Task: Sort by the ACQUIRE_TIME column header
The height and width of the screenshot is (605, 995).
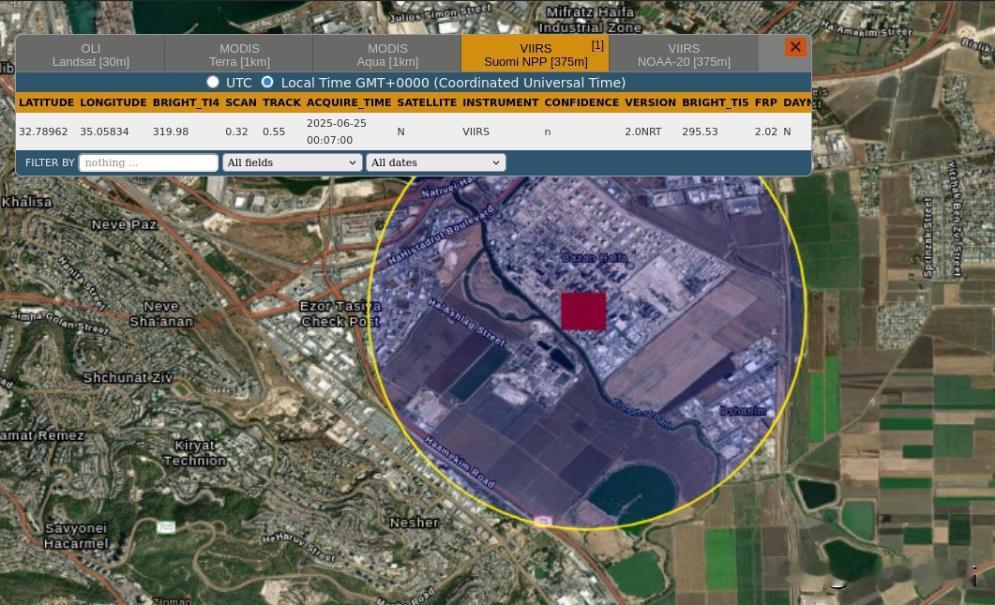Action: (348, 102)
